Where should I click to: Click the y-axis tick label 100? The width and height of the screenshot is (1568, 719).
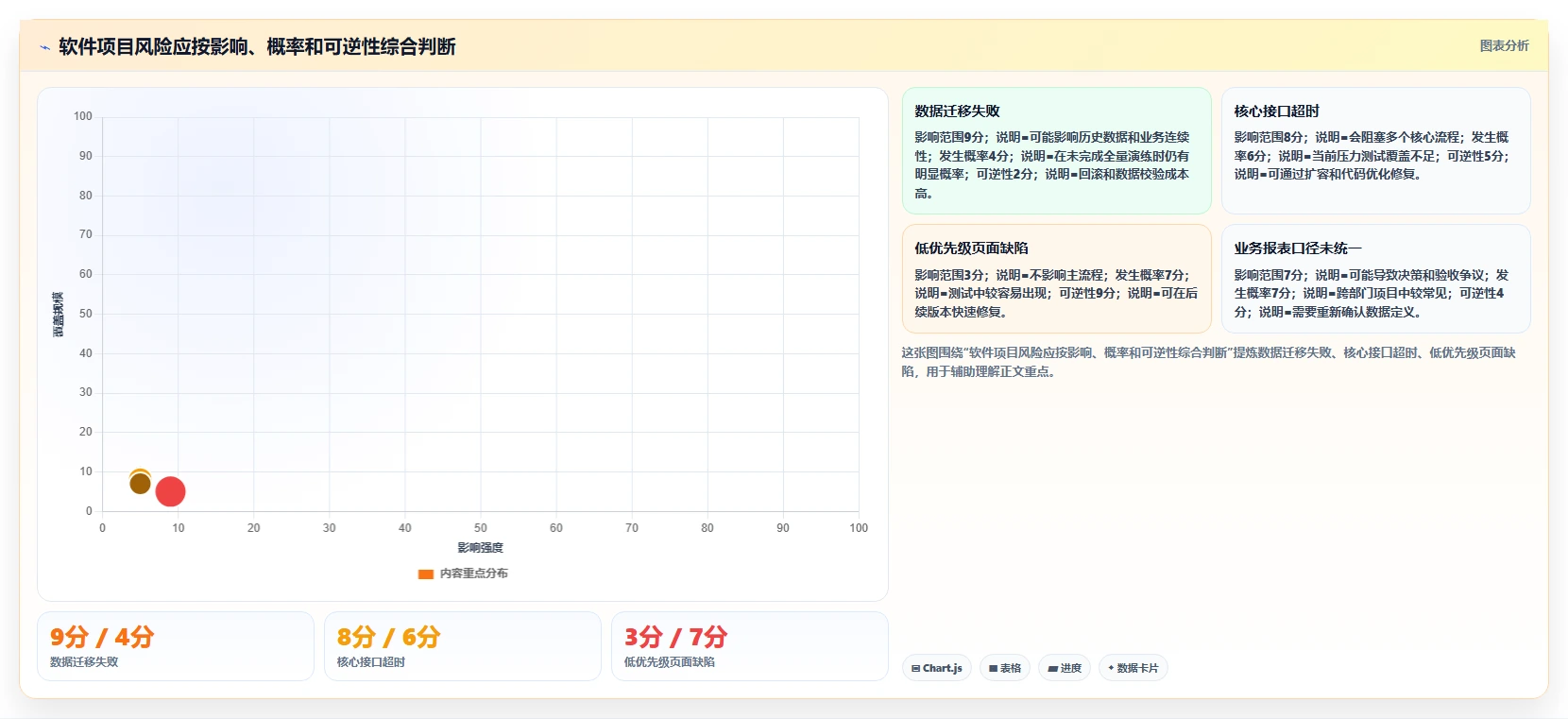coord(83,116)
